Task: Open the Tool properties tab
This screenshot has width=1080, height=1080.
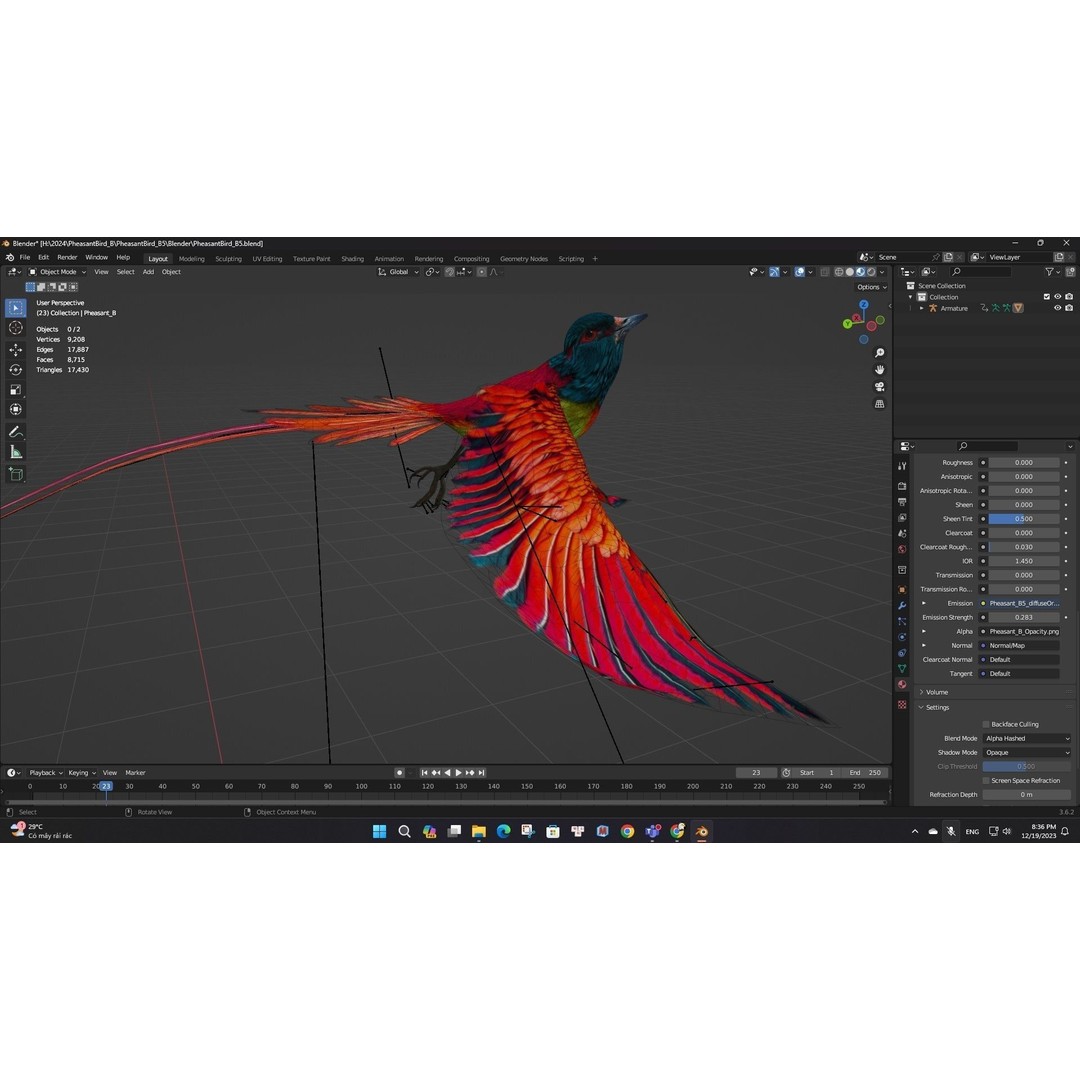Action: (x=902, y=466)
